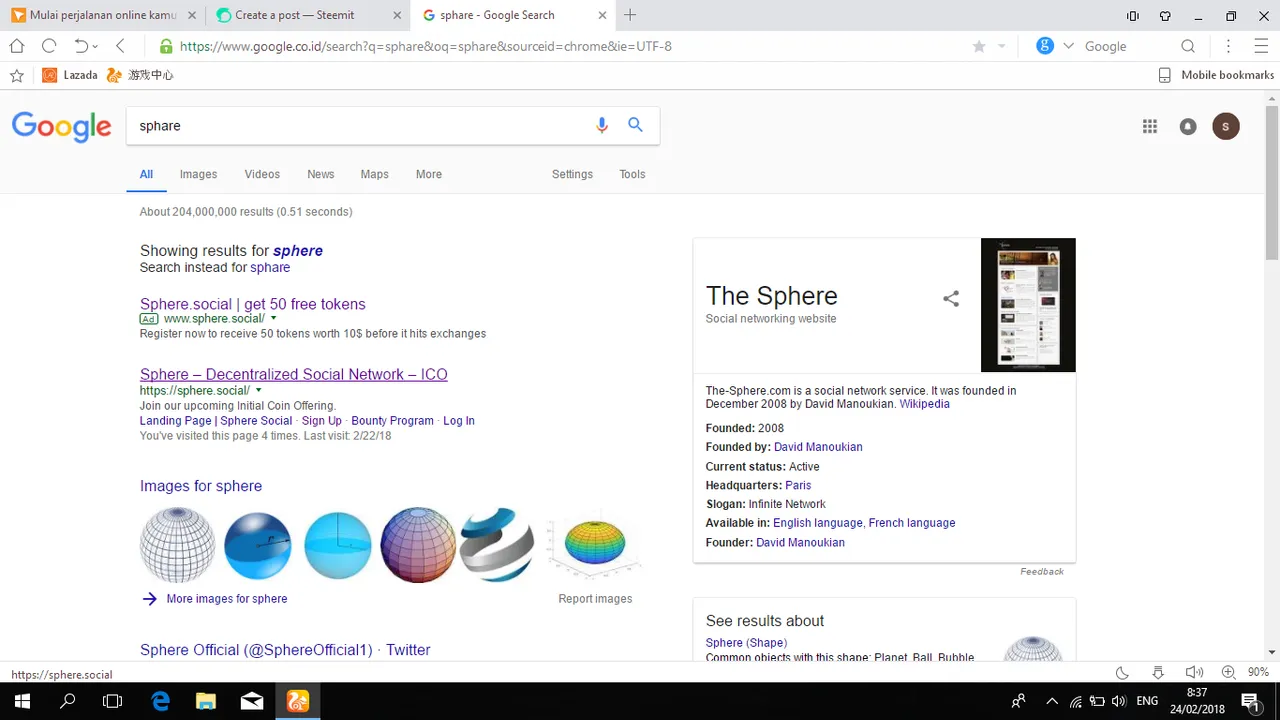Click the browser search magnifier icon
Viewport: 1280px width, 720px height.
pyautogui.click(x=1188, y=46)
